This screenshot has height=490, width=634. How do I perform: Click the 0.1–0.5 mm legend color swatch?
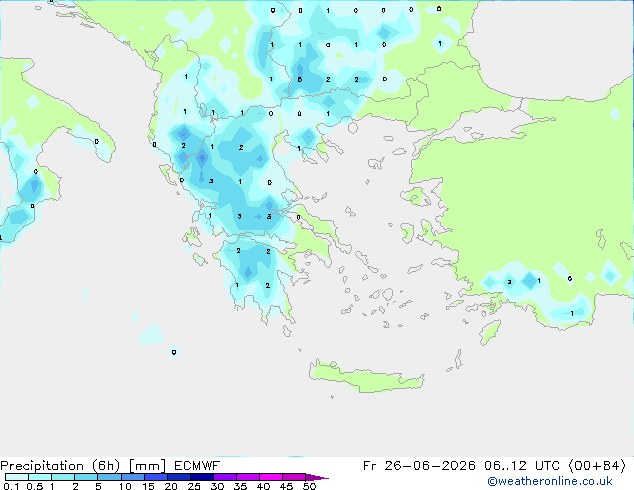[x=17, y=477]
